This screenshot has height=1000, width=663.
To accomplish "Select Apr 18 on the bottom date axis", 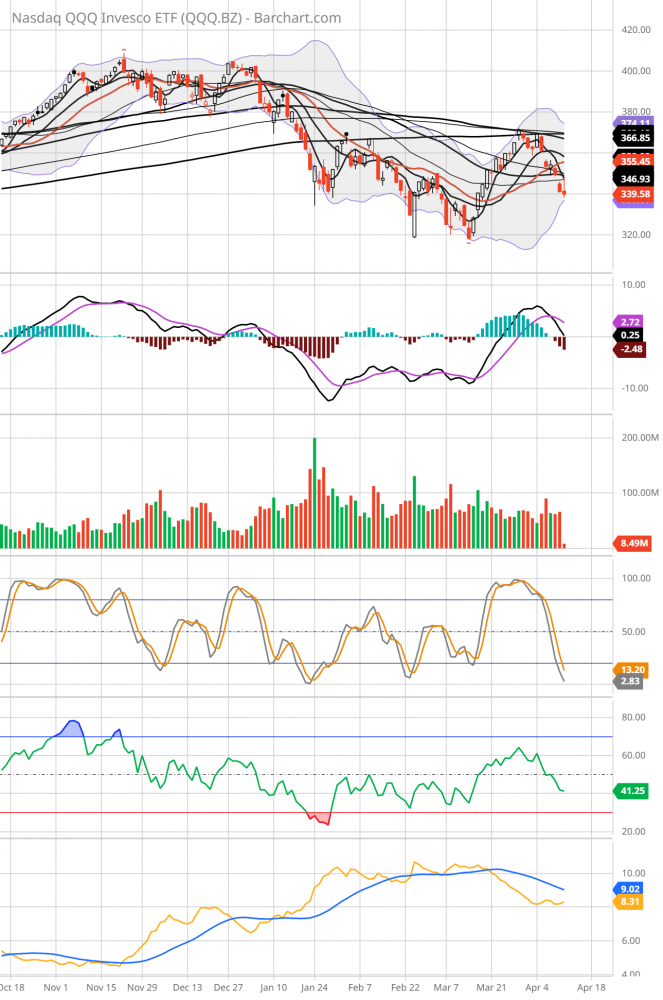I will click(x=591, y=986).
